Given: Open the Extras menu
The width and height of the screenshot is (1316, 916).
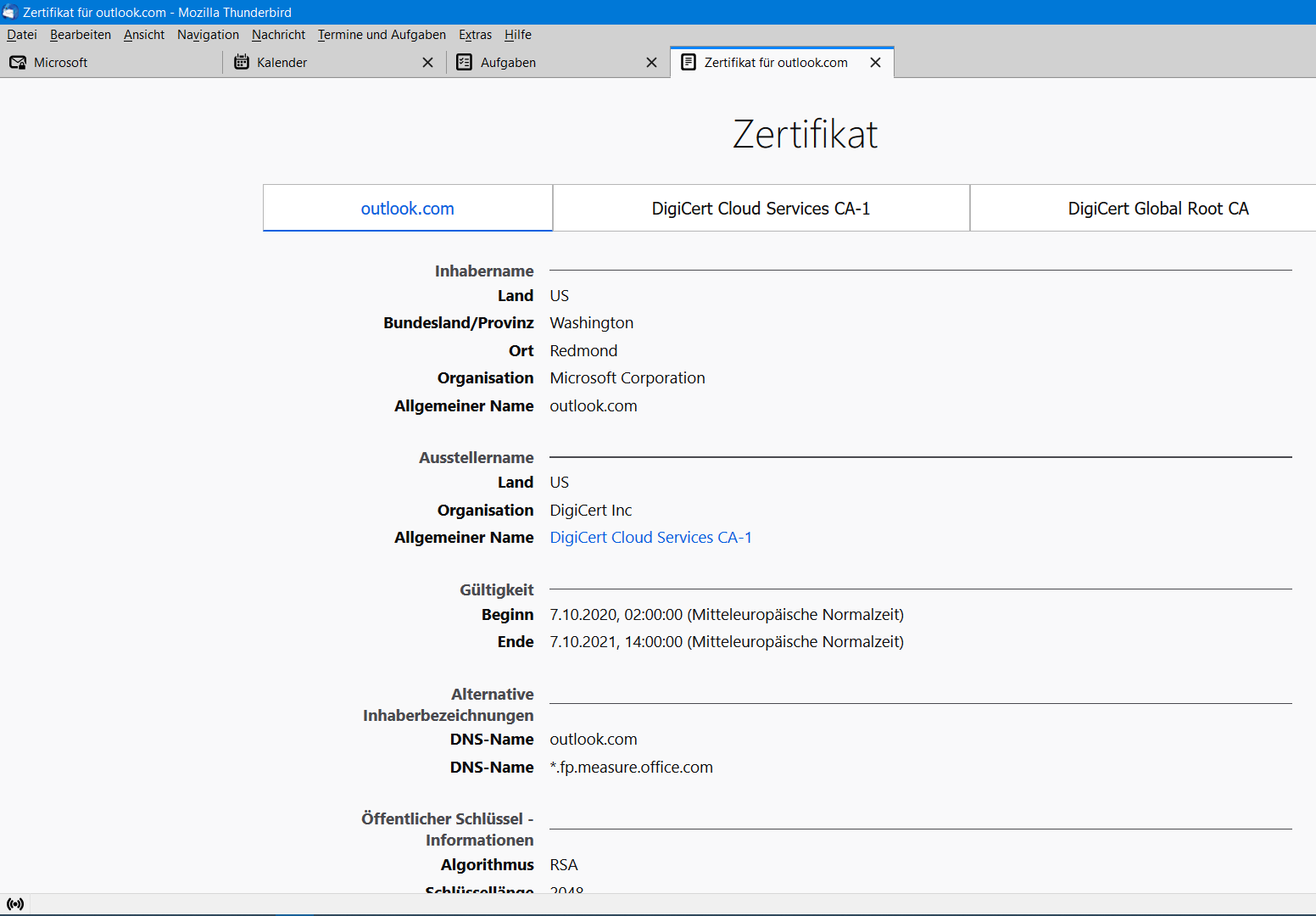Looking at the screenshot, I should click(475, 35).
